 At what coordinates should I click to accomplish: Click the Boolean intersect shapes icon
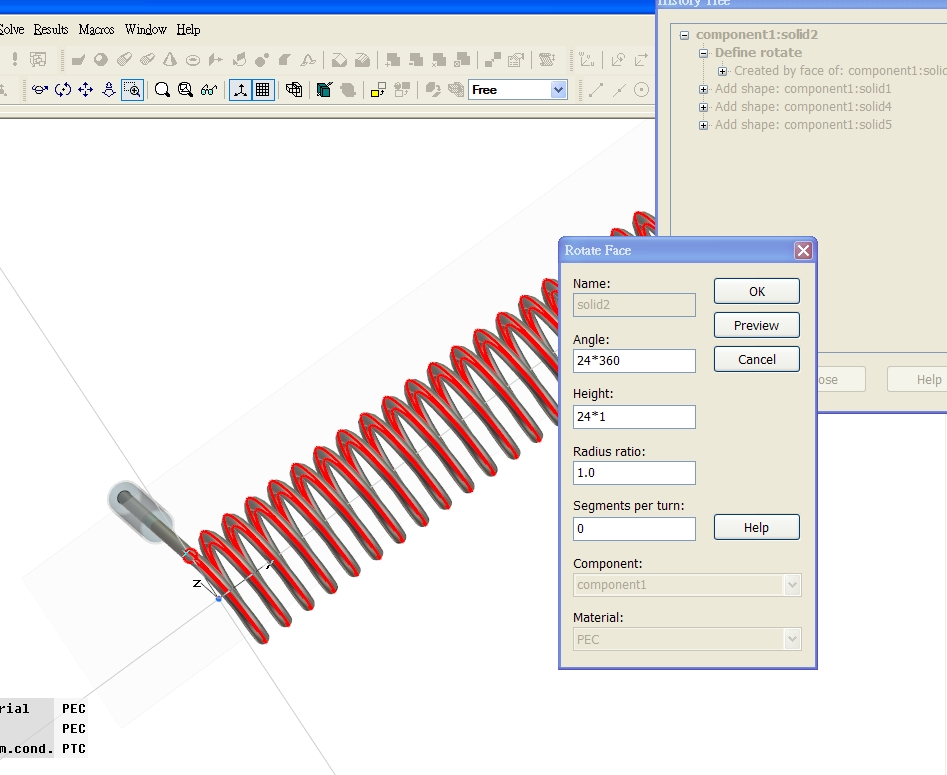coord(439,59)
